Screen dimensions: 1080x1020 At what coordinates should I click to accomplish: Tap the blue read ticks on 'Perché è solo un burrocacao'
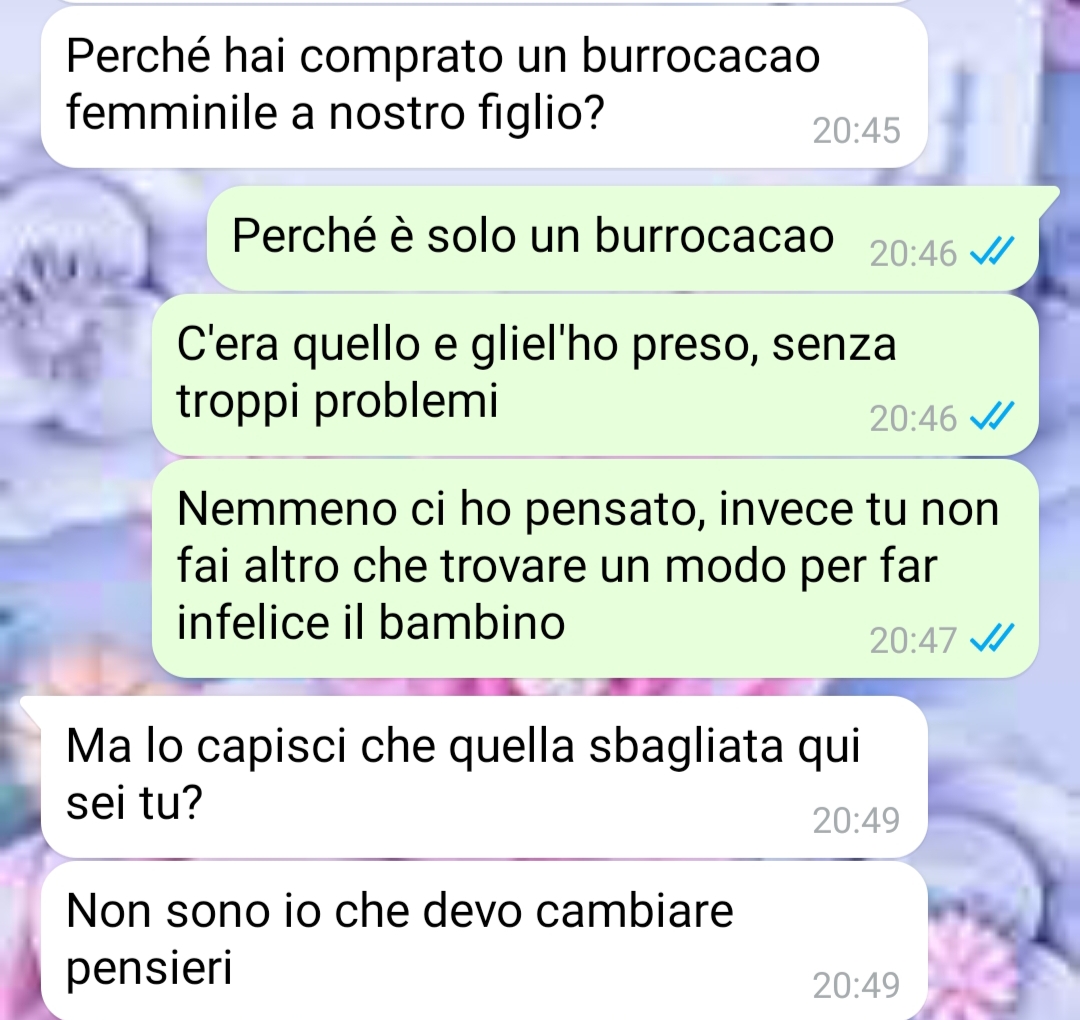[x=992, y=251]
